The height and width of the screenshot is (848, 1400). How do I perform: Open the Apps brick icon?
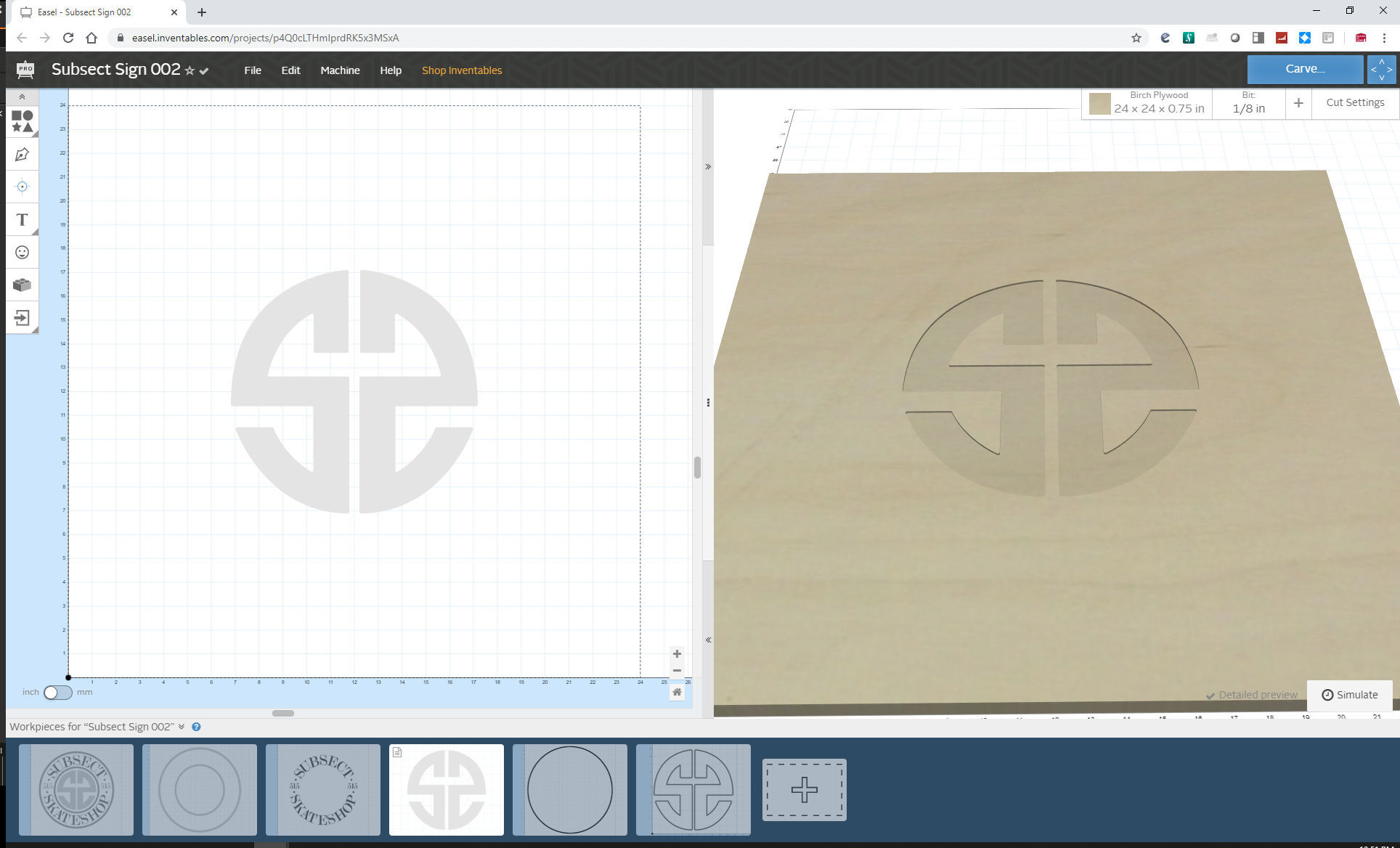coord(22,285)
